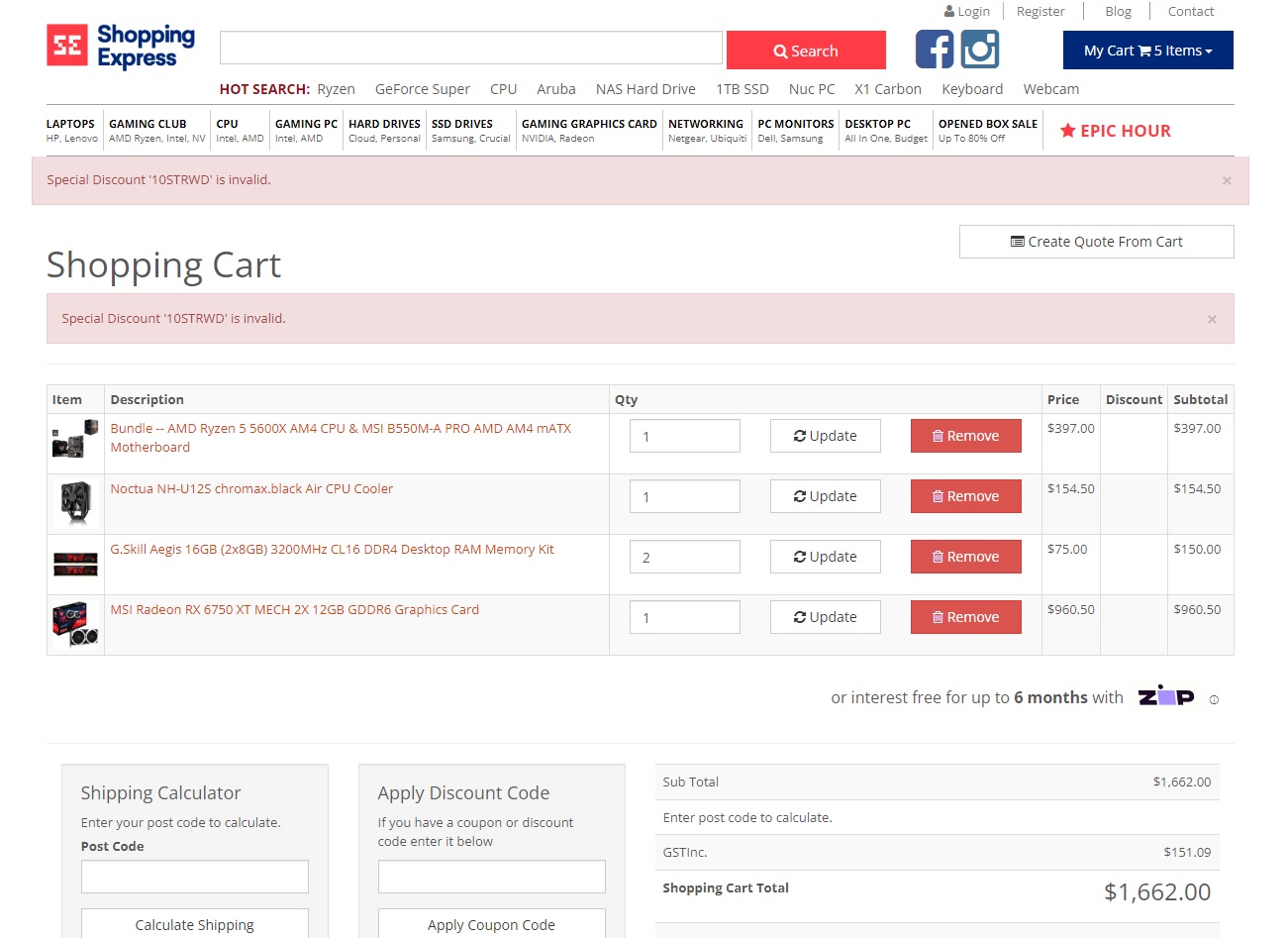Open the GAMING GRAPHICS CARD category menu
Screen dimensions: 1288x938
coord(589,130)
